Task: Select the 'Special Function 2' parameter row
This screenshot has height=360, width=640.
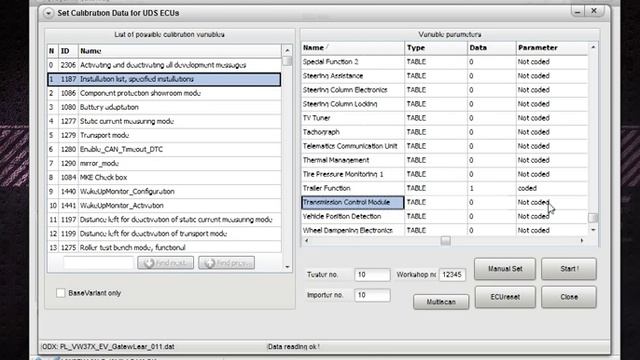Action: pos(444,62)
